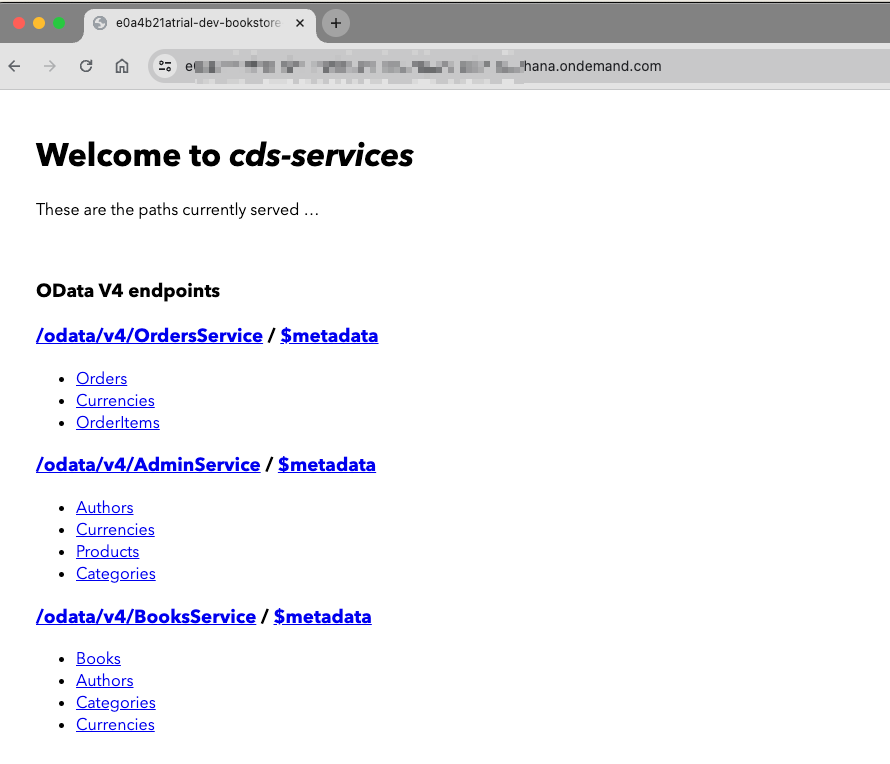Open AdminService $metadata link
890x764 pixels.
327,464
